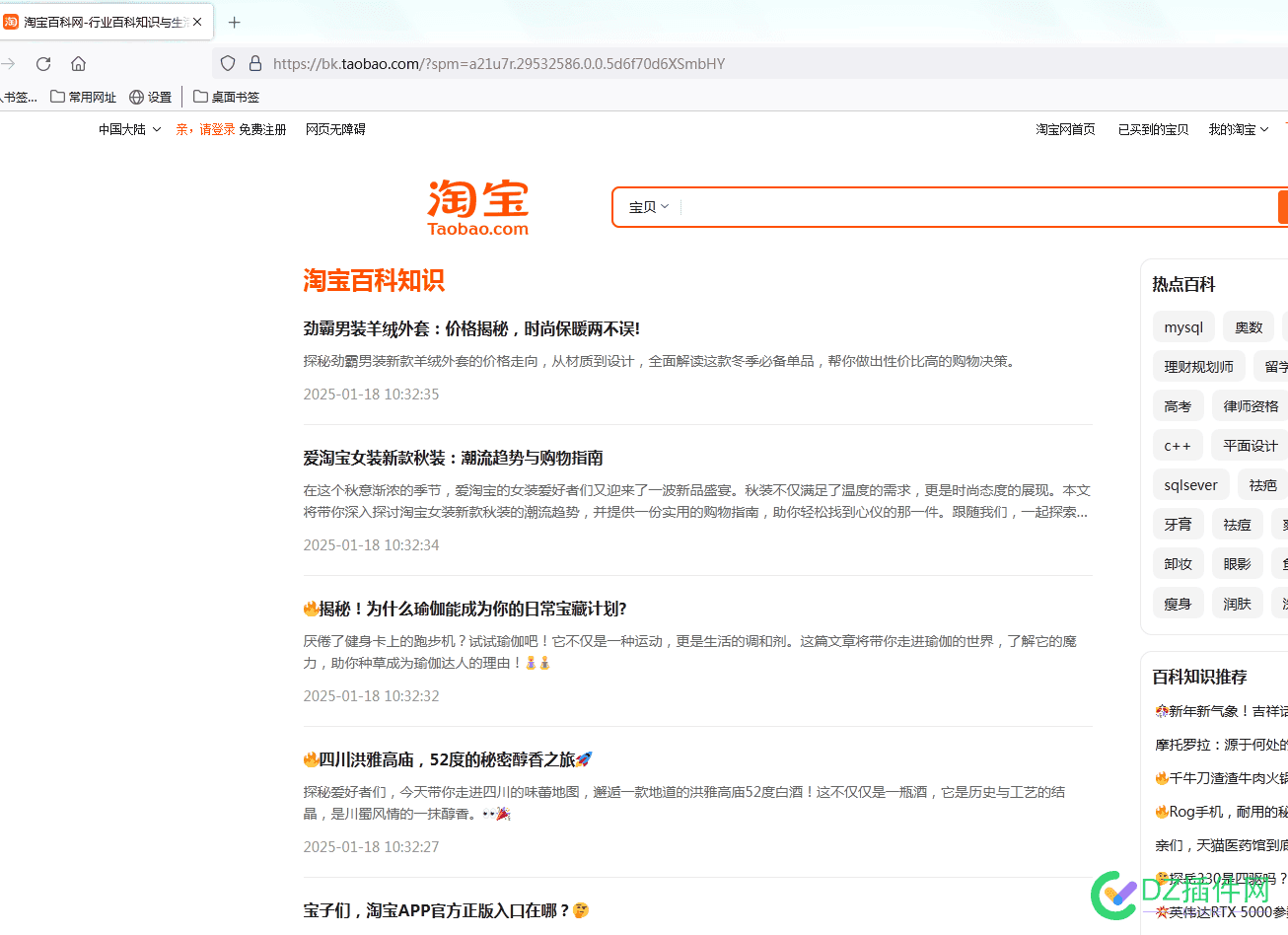The height and width of the screenshot is (935, 1288).
Task: Open recommended item Rog手机
Action: click(1221, 812)
